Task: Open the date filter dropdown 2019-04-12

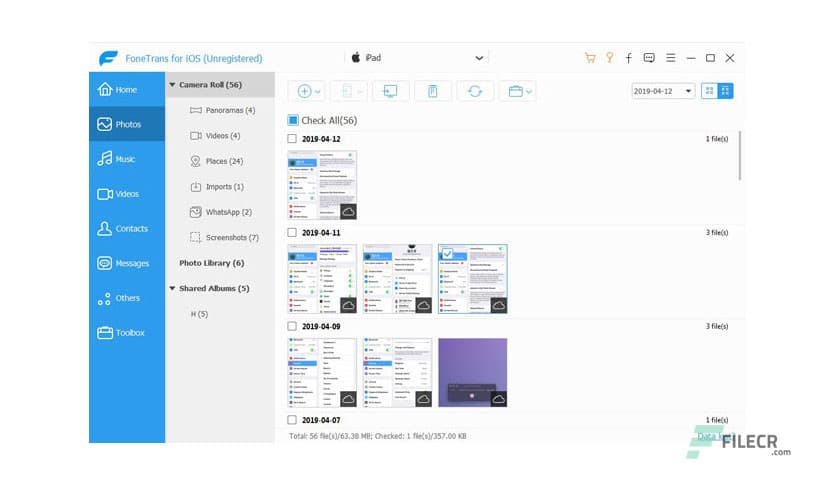Action: [x=663, y=91]
